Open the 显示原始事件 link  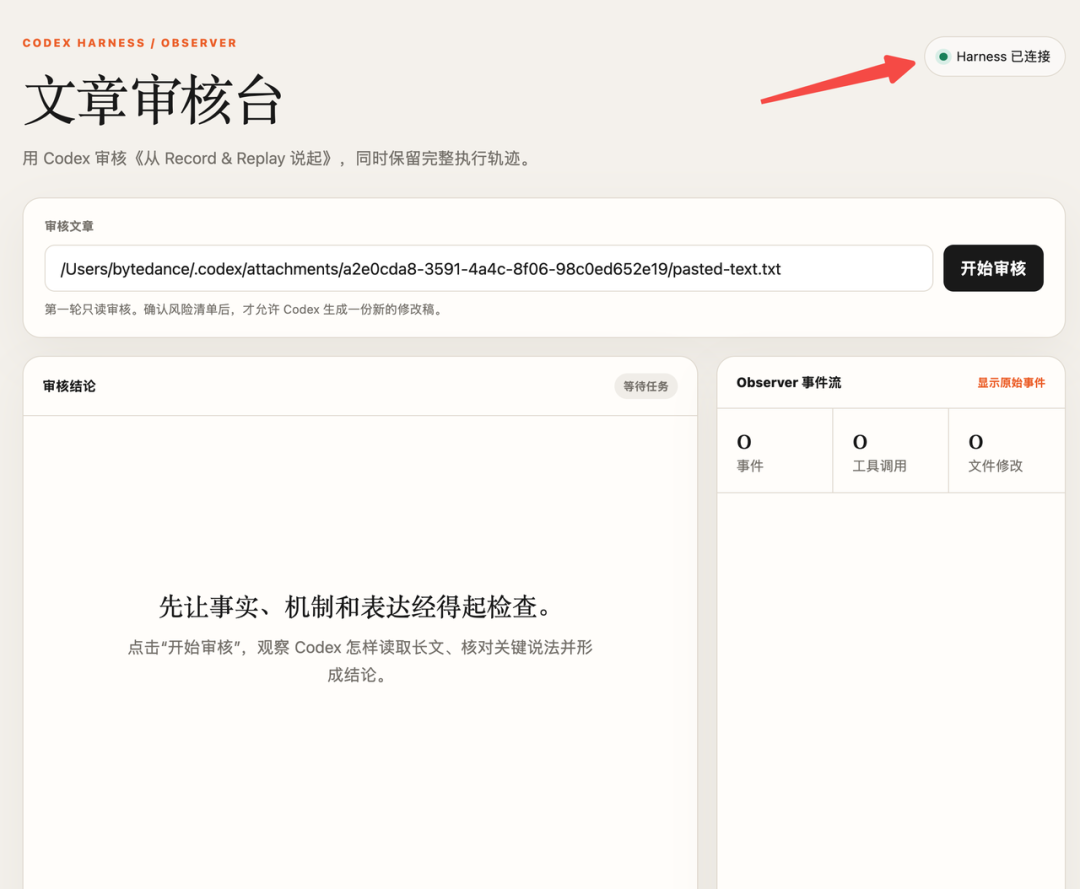pyautogui.click(x=1010, y=383)
